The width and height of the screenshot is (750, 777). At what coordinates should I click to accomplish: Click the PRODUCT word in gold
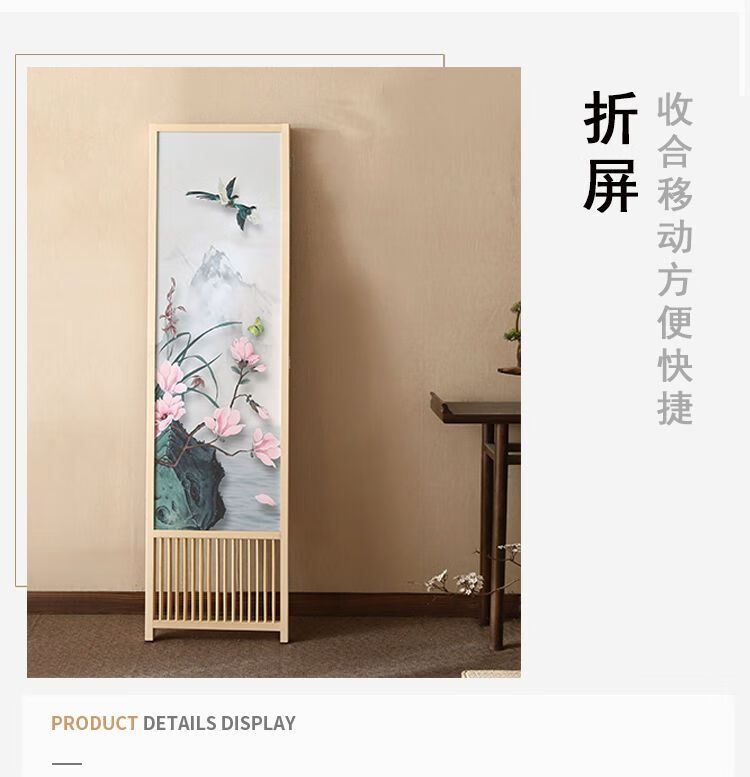pyautogui.click(x=94, y=723)
